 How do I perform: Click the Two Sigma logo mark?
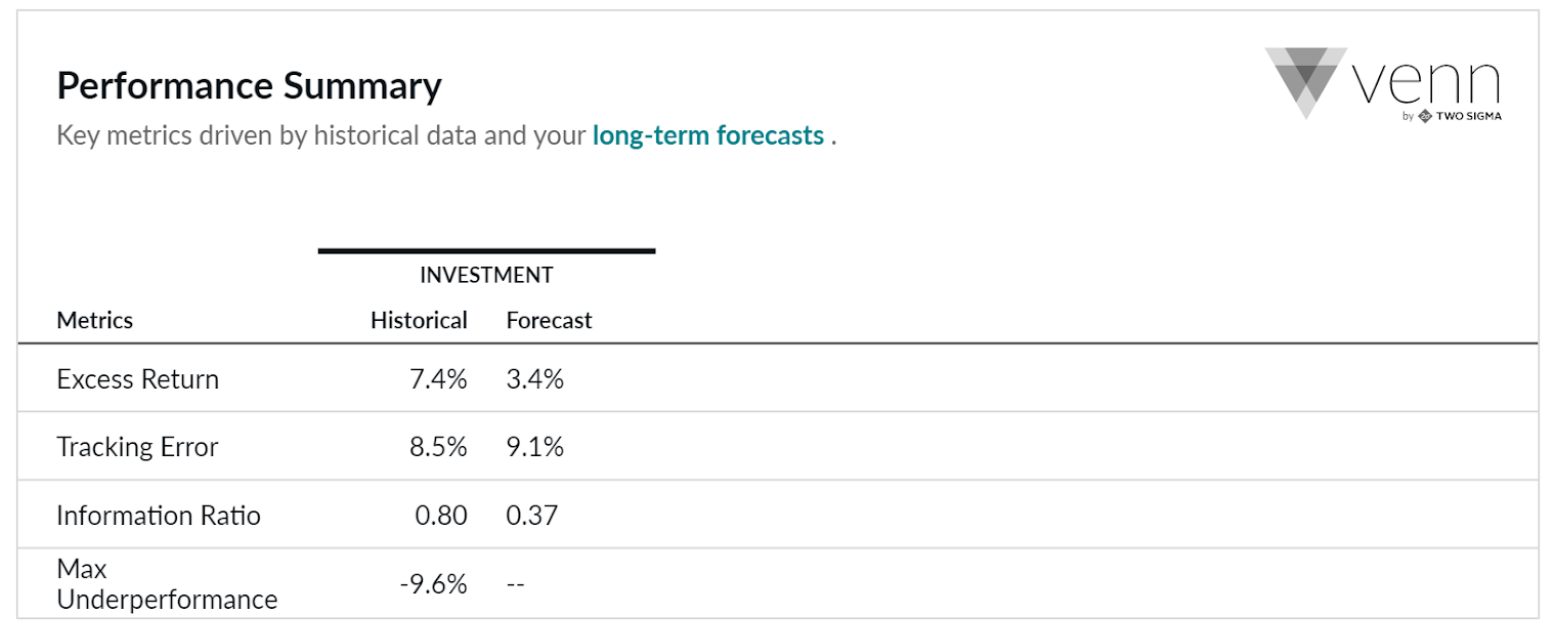click(x=1425, y=116)
